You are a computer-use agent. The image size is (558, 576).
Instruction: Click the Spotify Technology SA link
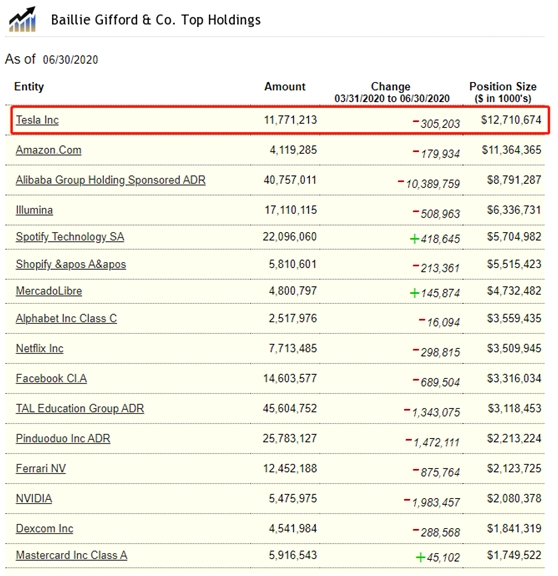(70, 237)
